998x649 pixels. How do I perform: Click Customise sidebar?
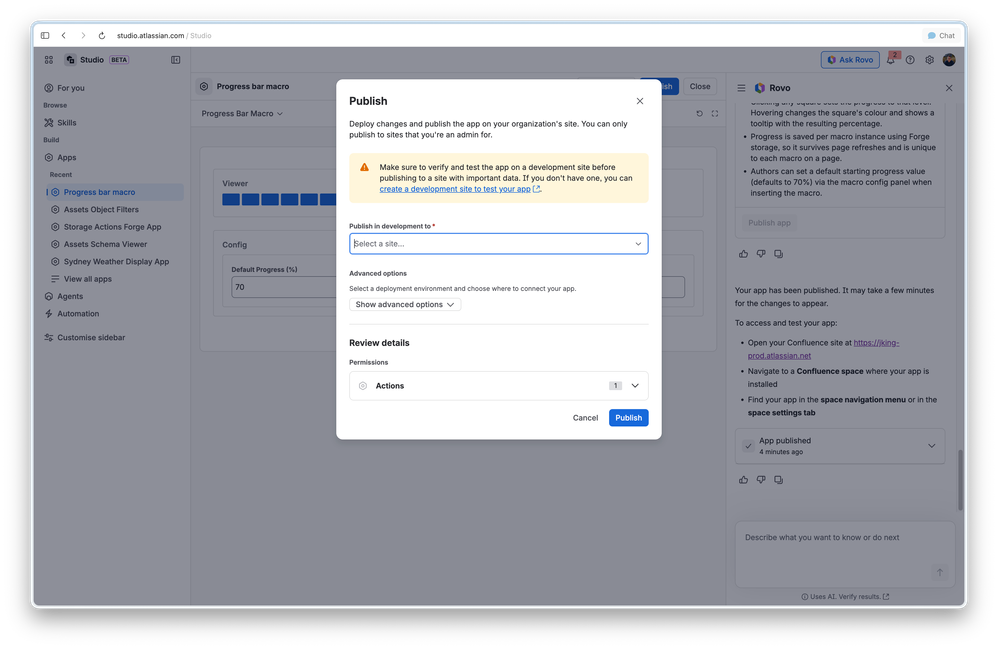[x=91, y=338]
